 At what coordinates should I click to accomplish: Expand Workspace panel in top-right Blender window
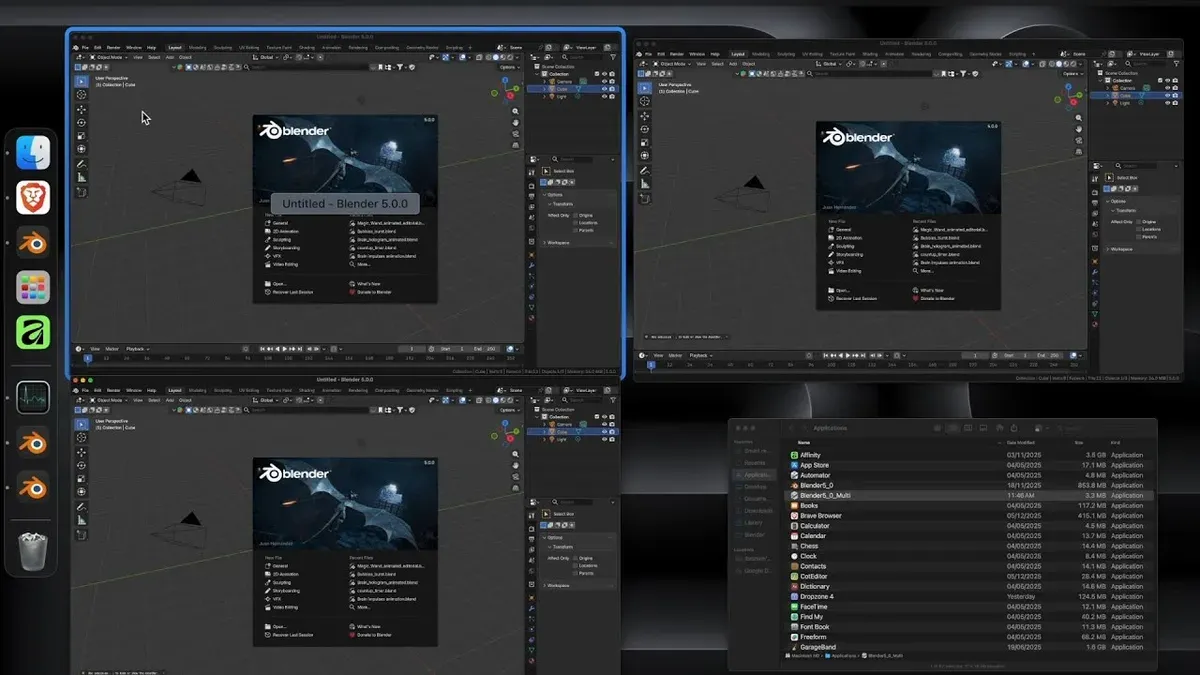click(x=1120, y=249)
